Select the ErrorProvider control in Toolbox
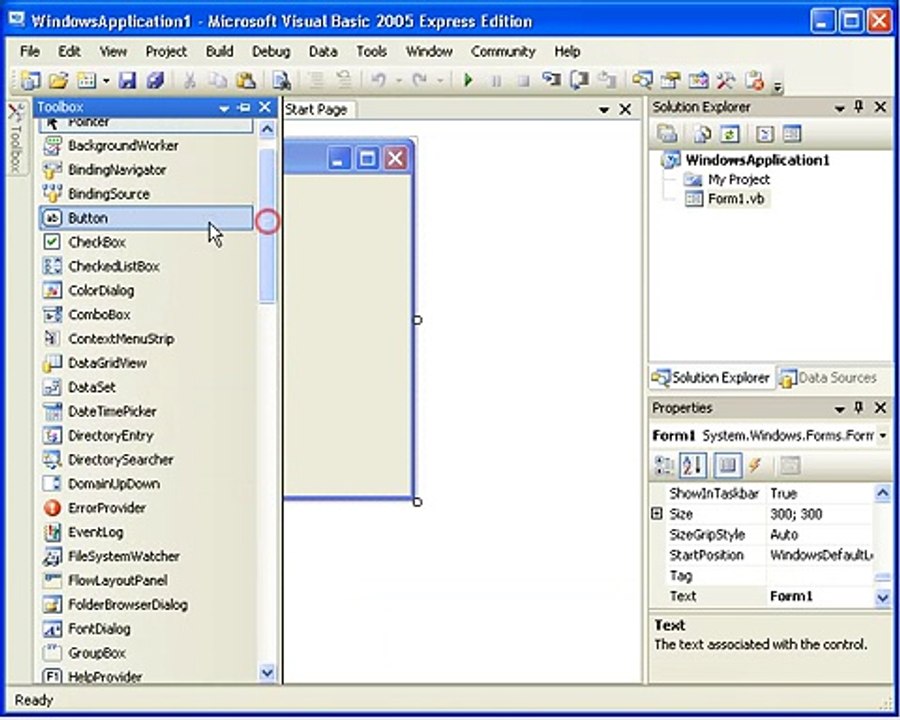This screenshot has width=900, height=720. coord(146,508)
